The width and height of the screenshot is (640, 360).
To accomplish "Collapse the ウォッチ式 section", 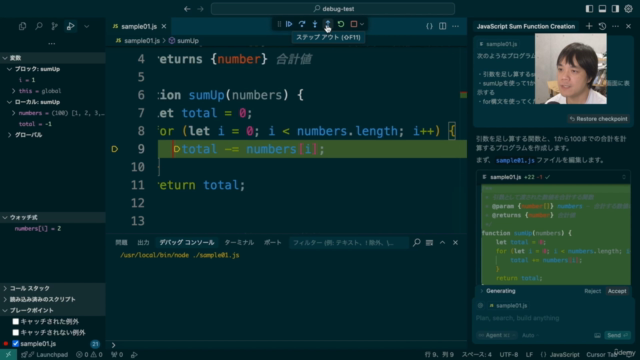I will click(x=5, y=218).
